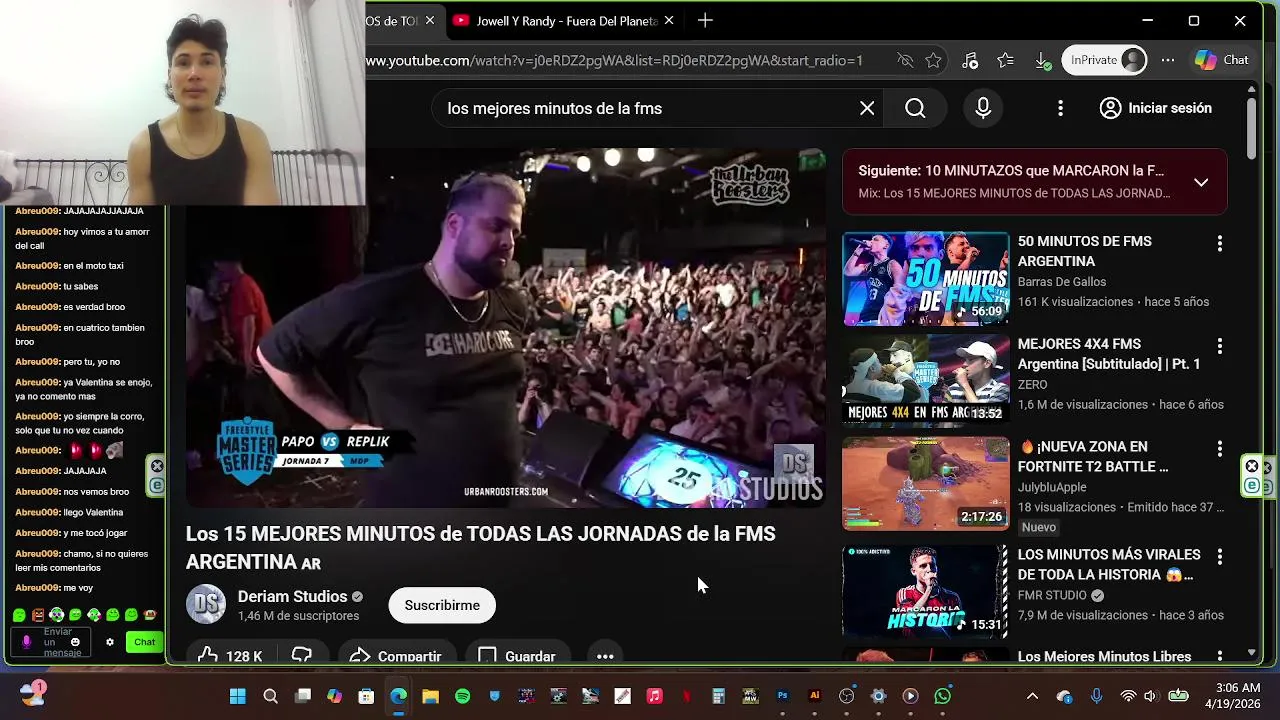Click the video player showing Papo vs Replik
1280x720 pixels.
tap(505, 328)
